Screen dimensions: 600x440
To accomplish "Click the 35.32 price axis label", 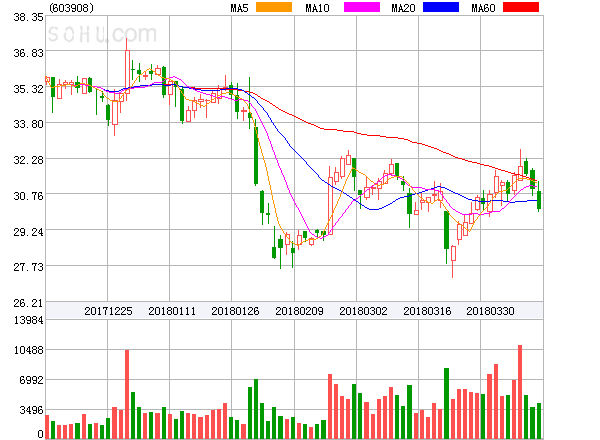I will pos(28,89).
